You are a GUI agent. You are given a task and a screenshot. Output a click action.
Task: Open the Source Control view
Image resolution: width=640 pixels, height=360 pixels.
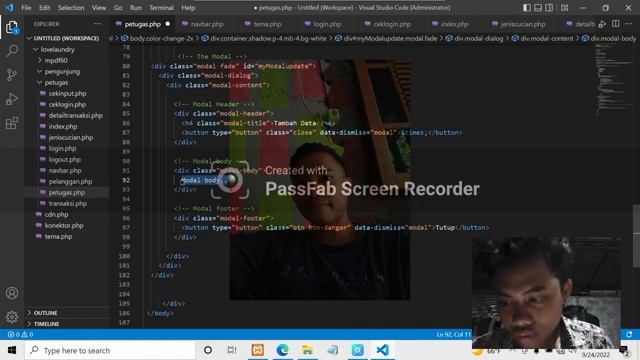tap(12, 75)
